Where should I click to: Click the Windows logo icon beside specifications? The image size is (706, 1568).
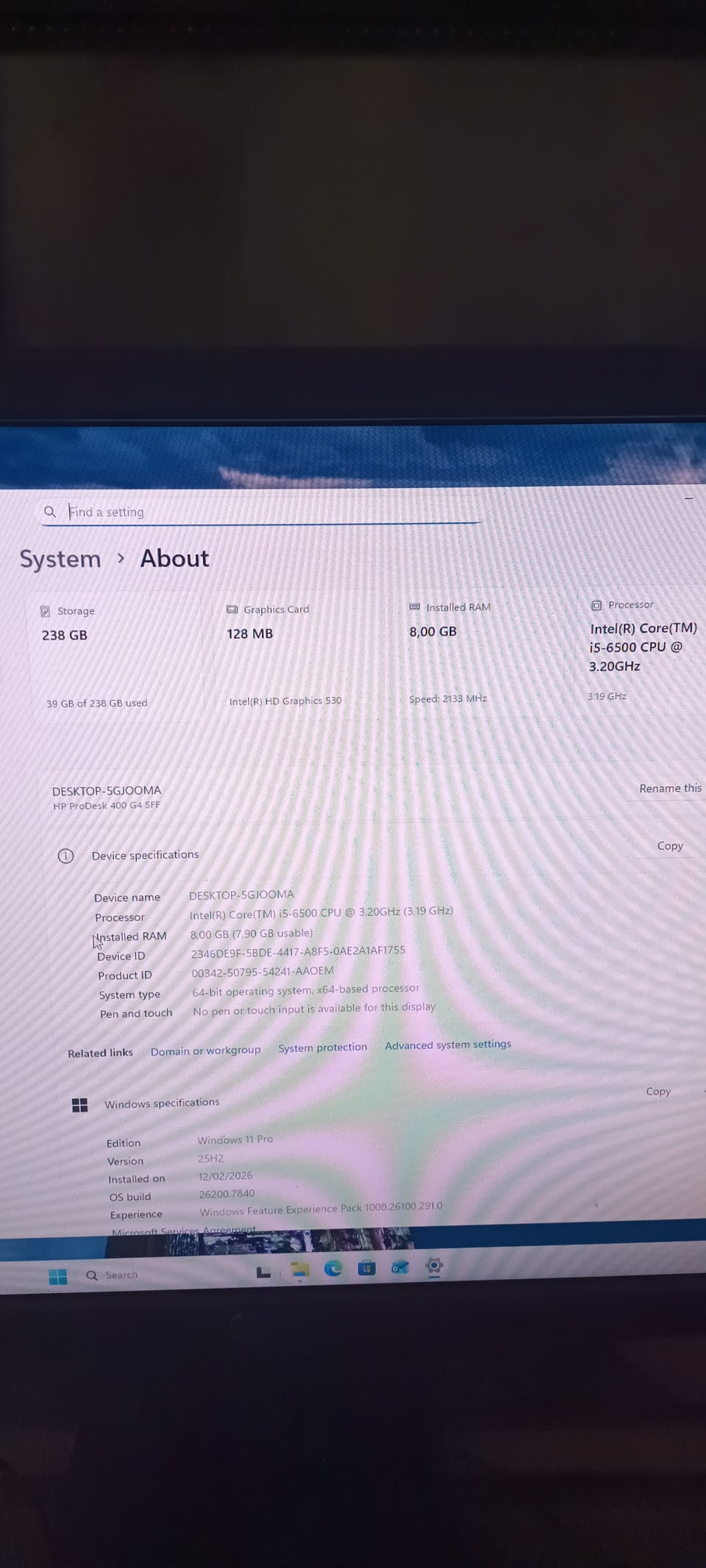pyautogui.click(x=79, y=1105)
